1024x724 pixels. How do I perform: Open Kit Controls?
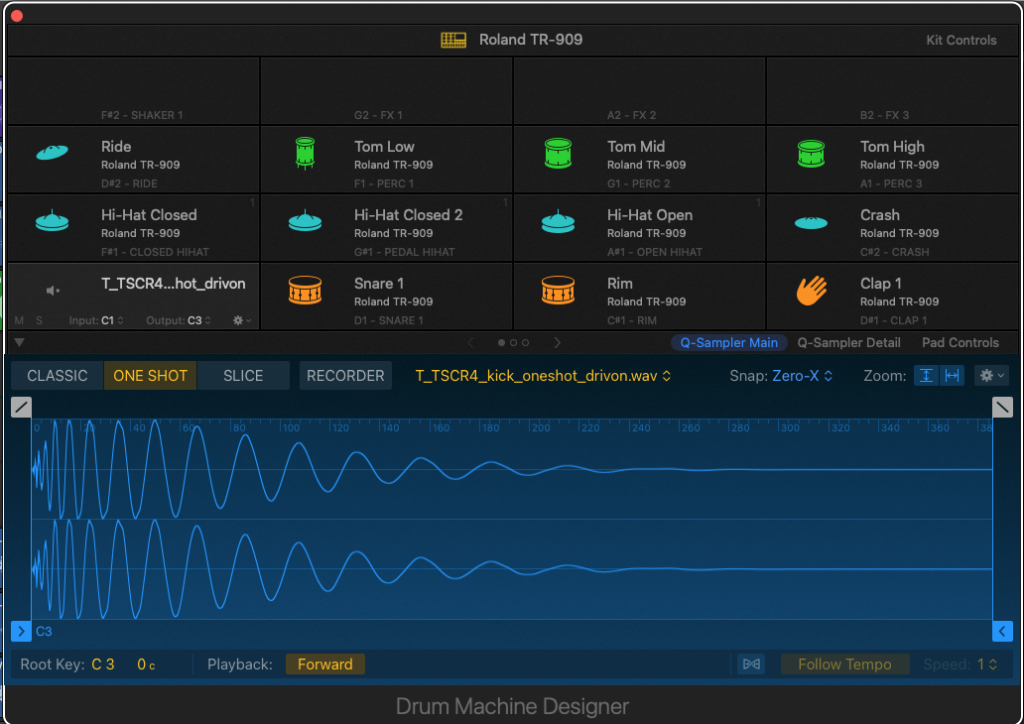[x=961, y=40]
